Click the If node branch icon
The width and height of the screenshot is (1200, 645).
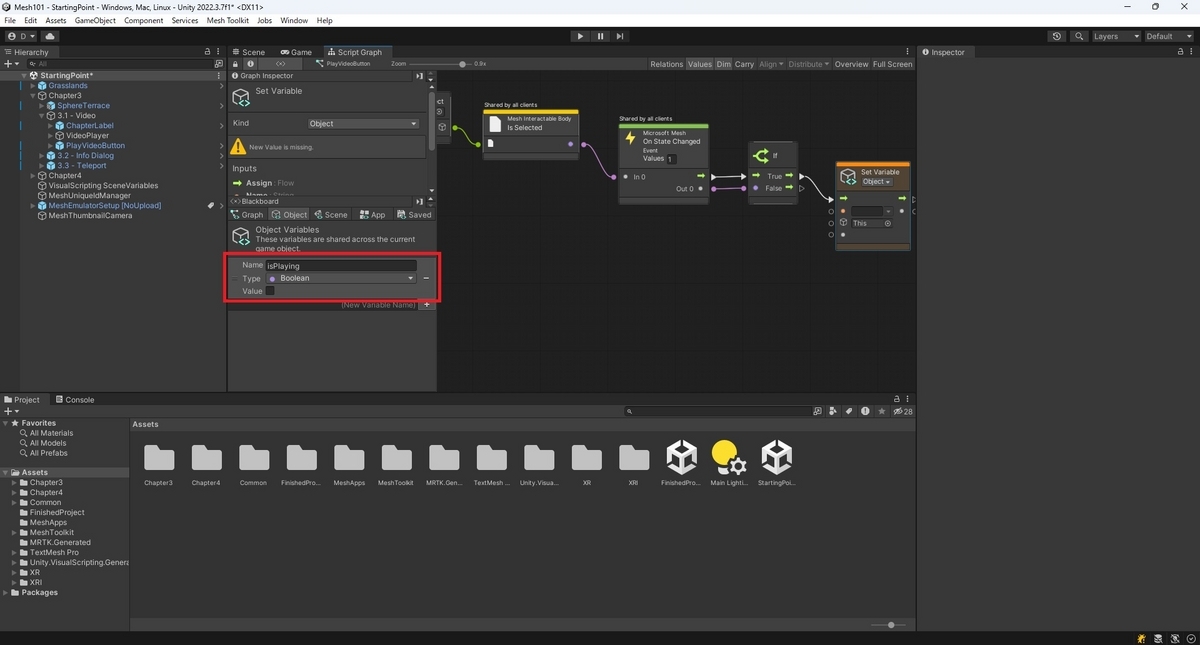click(x=761, y=155)
